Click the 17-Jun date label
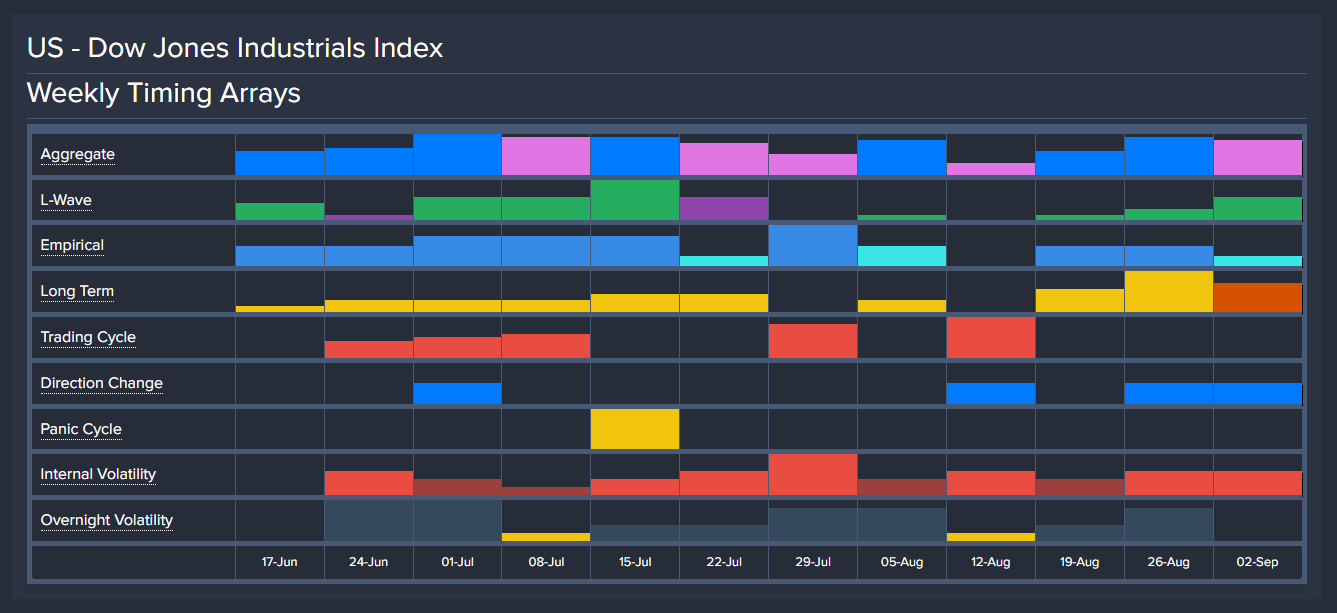 point(279,562)
